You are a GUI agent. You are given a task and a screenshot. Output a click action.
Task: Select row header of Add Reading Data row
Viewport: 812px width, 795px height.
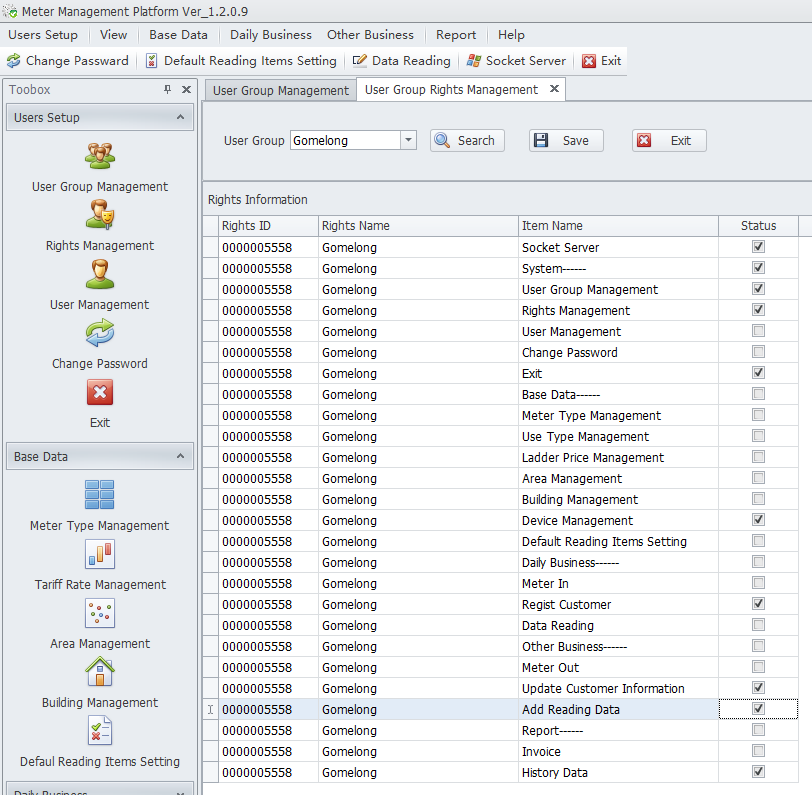210,709
